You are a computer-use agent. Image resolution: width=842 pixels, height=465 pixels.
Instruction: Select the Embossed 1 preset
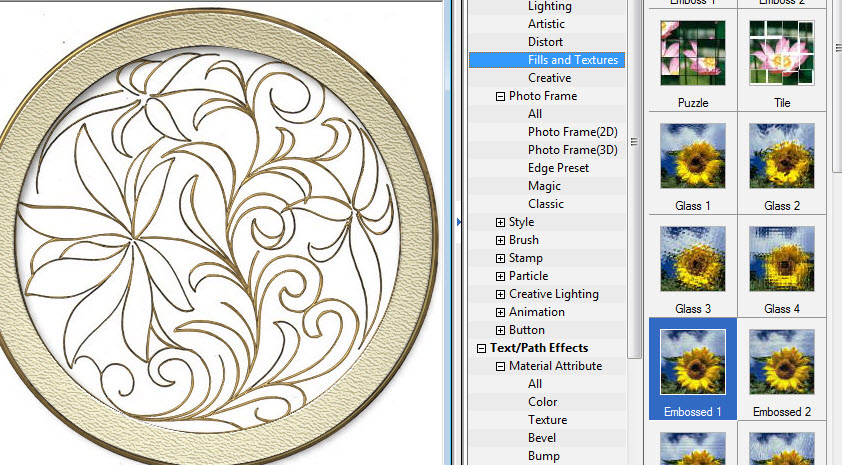pos(693,362)
